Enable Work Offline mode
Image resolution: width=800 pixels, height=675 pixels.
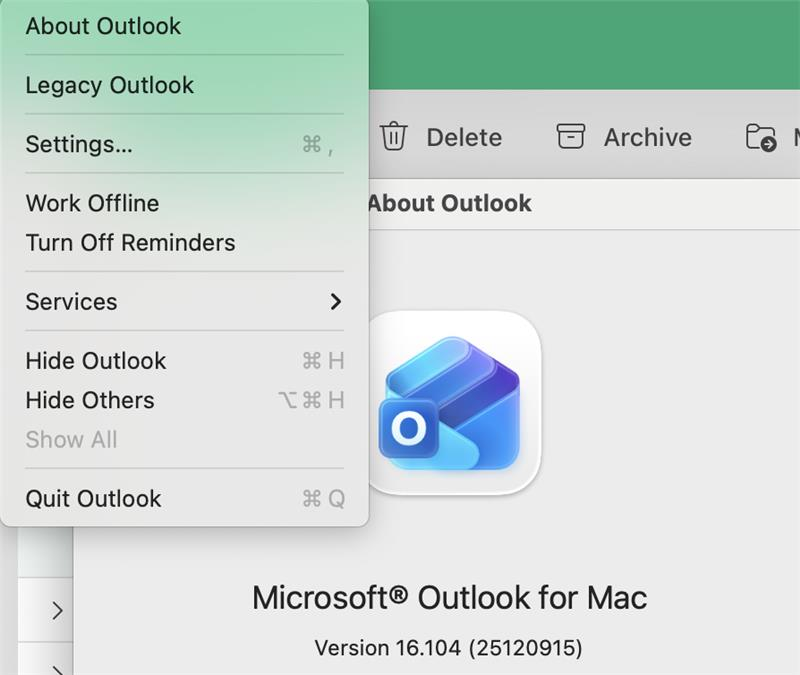pos(184,203)
